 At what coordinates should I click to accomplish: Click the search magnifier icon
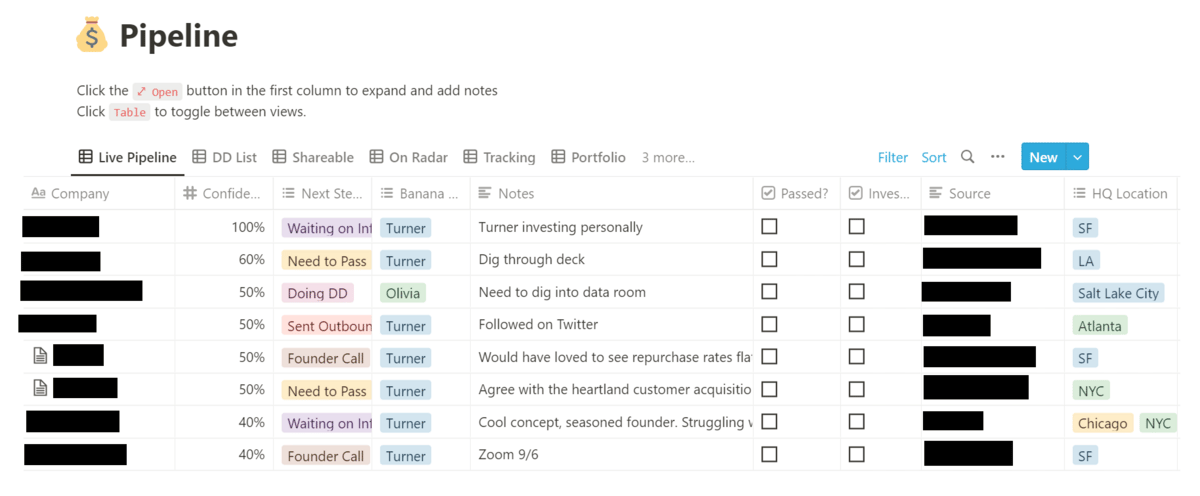[967, 157]
